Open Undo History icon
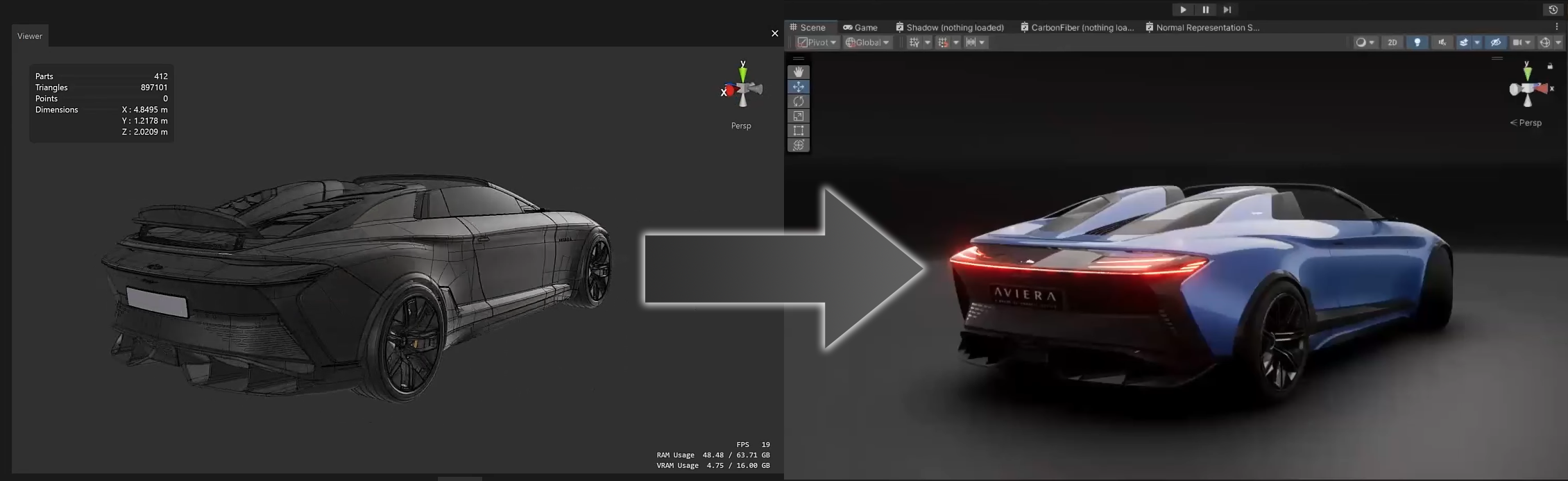This screenshot has width=1568, height=481. click(1553, 10)
